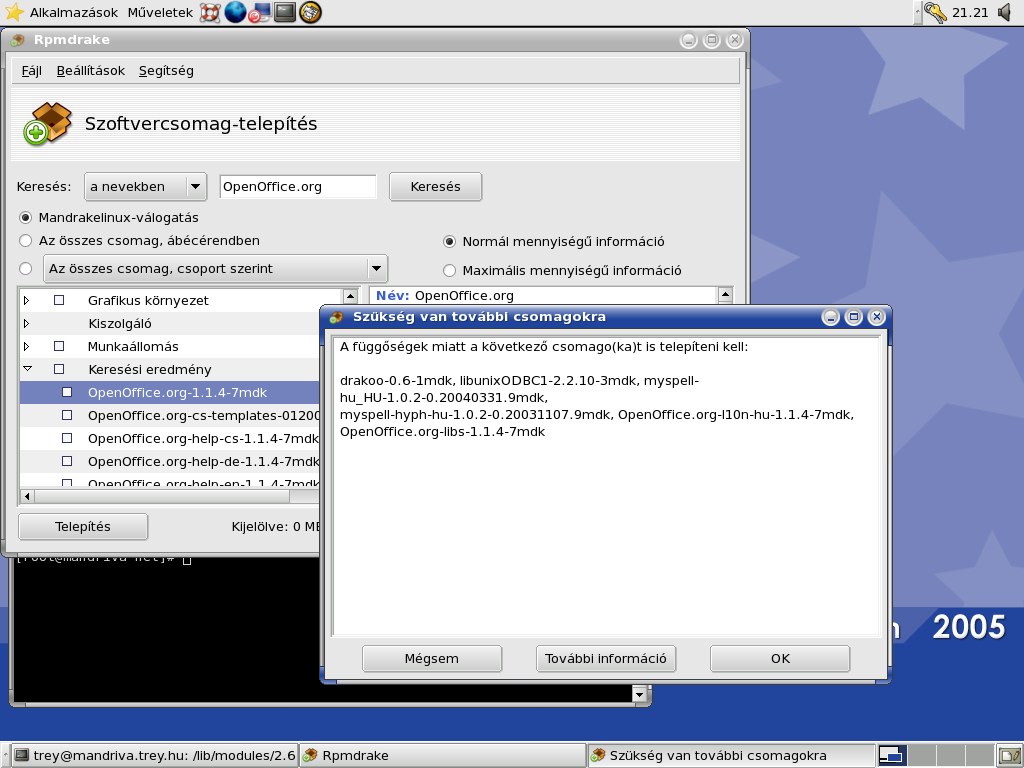
Task: Switch to terminal window trey@mandriva.trey.hu in taskbar
Action: (155, 756)
